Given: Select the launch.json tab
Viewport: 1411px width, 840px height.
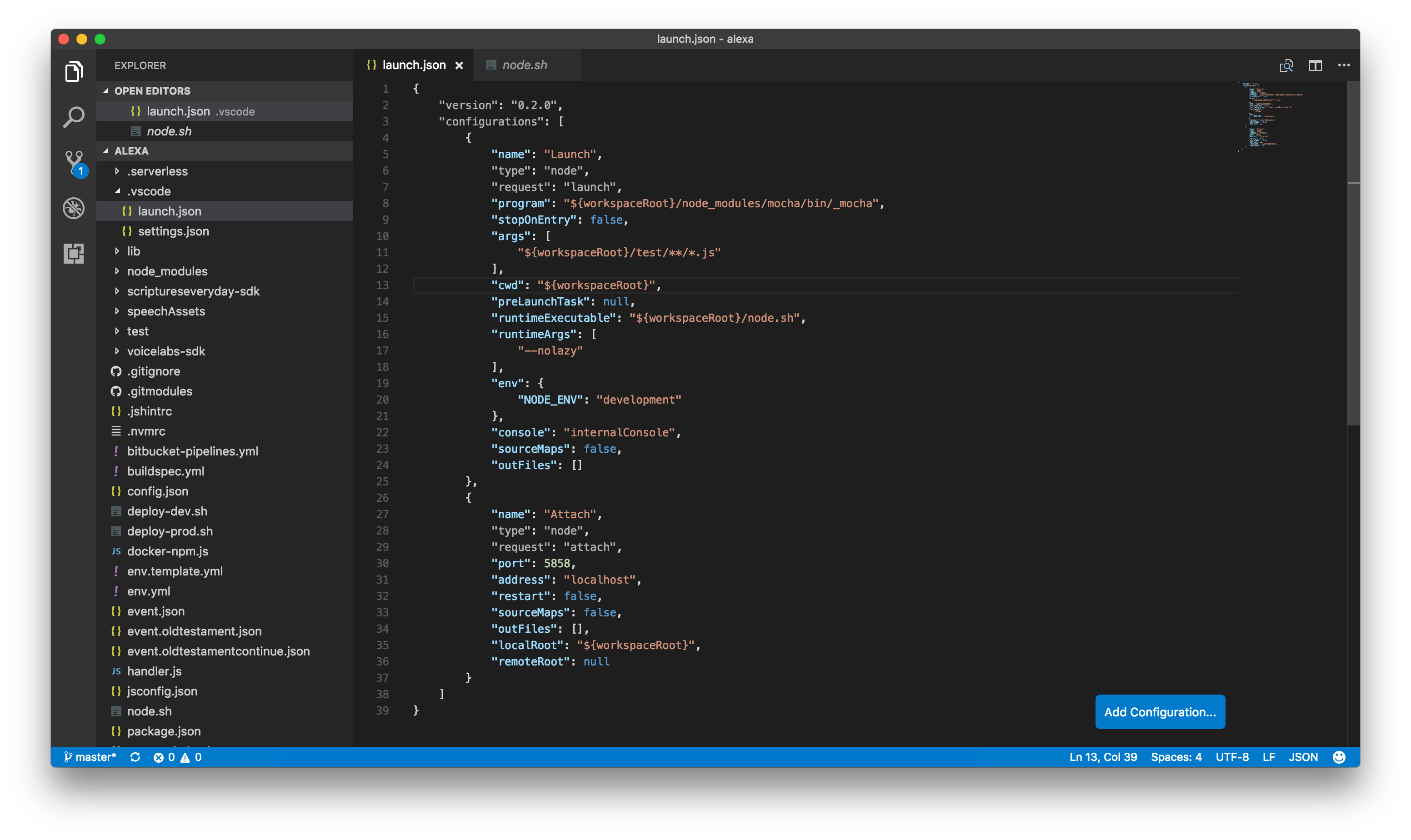Looking at the screenshot, I should coord(415,65).
